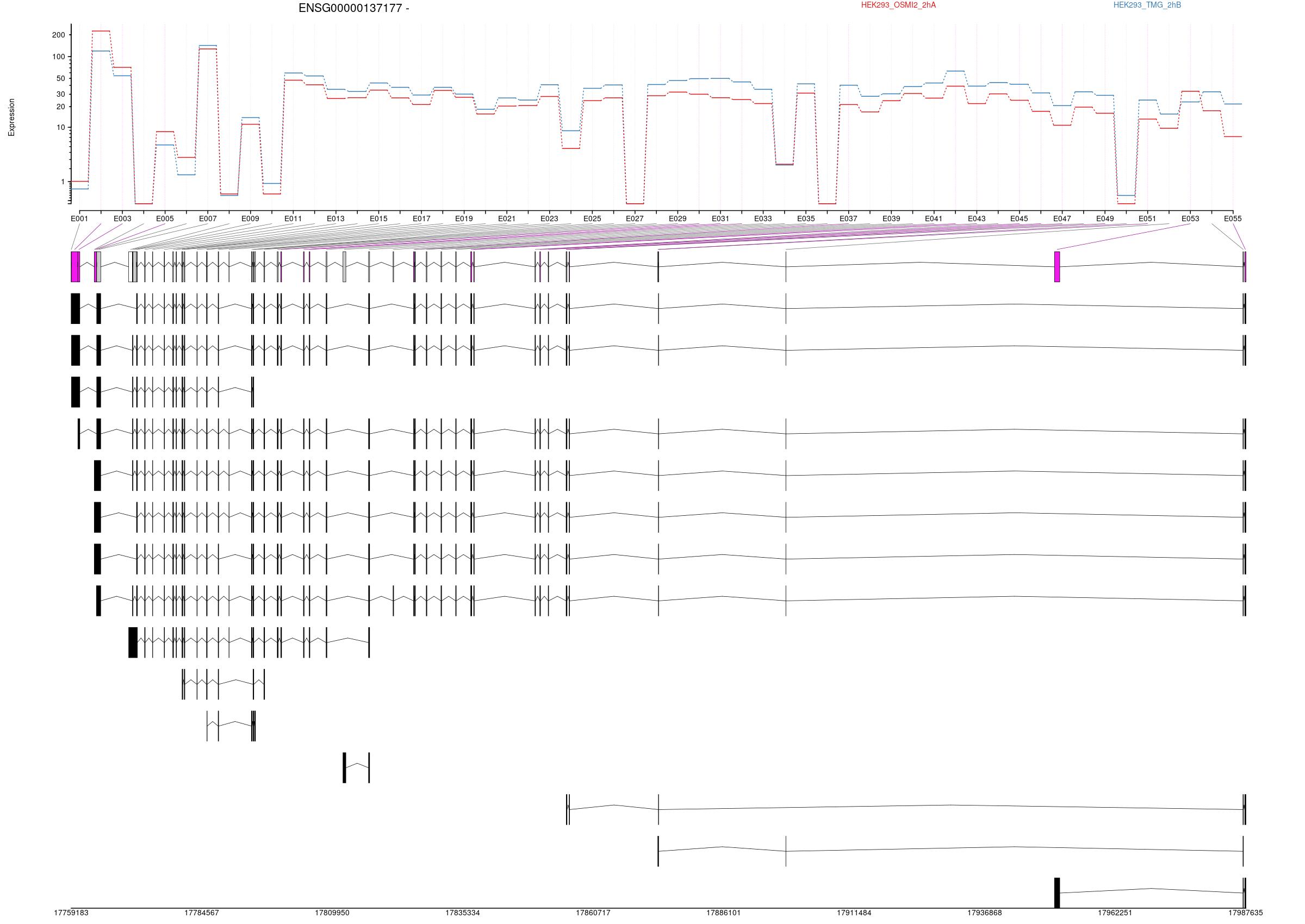Screen dimensions: 1305x924
Task: Click genomic coordinate 17962251
Action: coord(1115,913)
